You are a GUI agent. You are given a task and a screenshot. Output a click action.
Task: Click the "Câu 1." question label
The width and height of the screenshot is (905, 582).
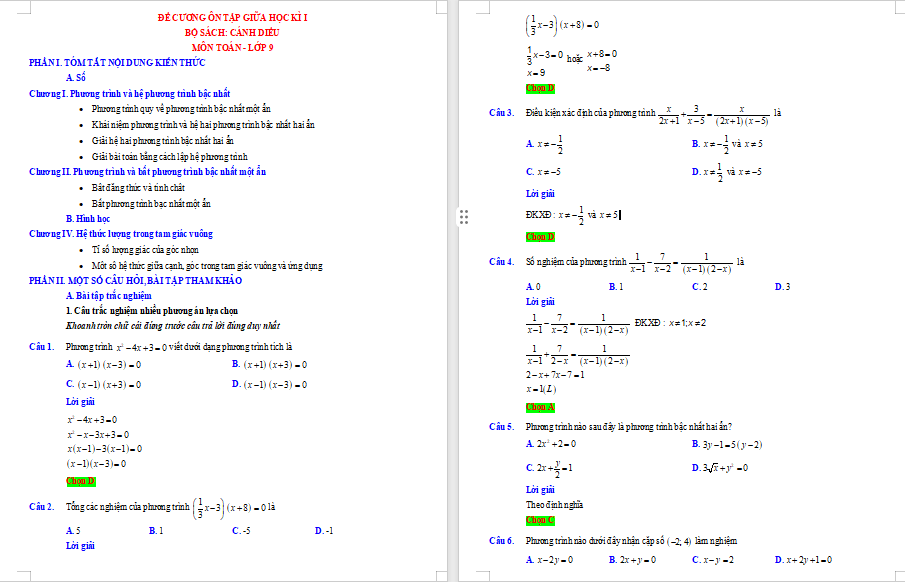[42, 346]
